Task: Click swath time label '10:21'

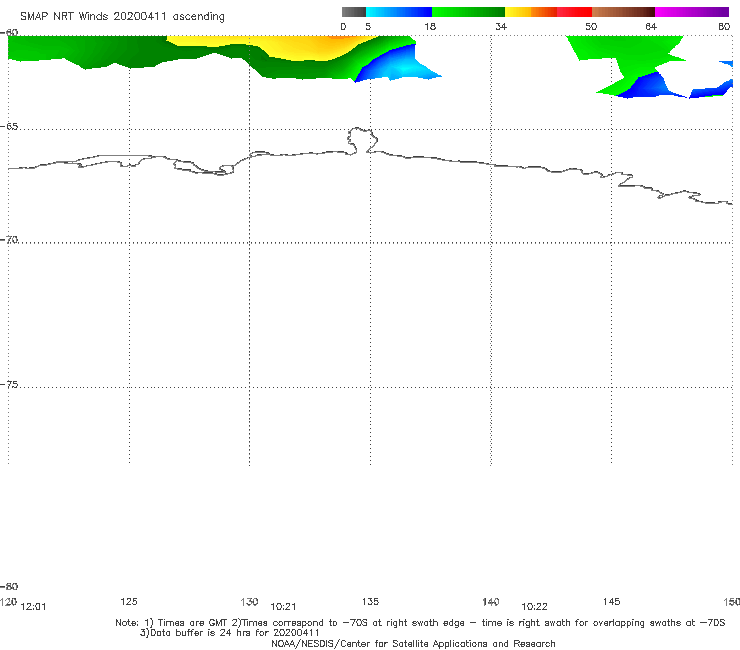Action: pyautogui.click(x=283, y=607)
